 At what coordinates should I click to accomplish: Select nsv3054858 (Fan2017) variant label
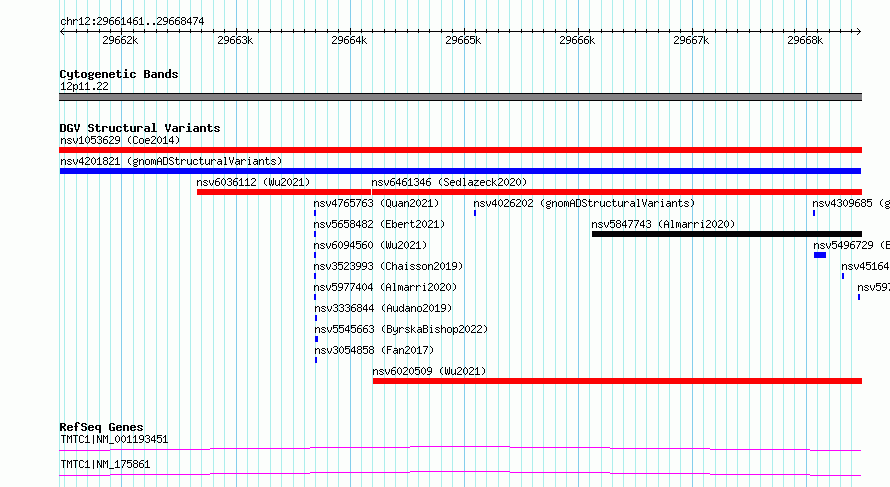[x=374, y=350]
